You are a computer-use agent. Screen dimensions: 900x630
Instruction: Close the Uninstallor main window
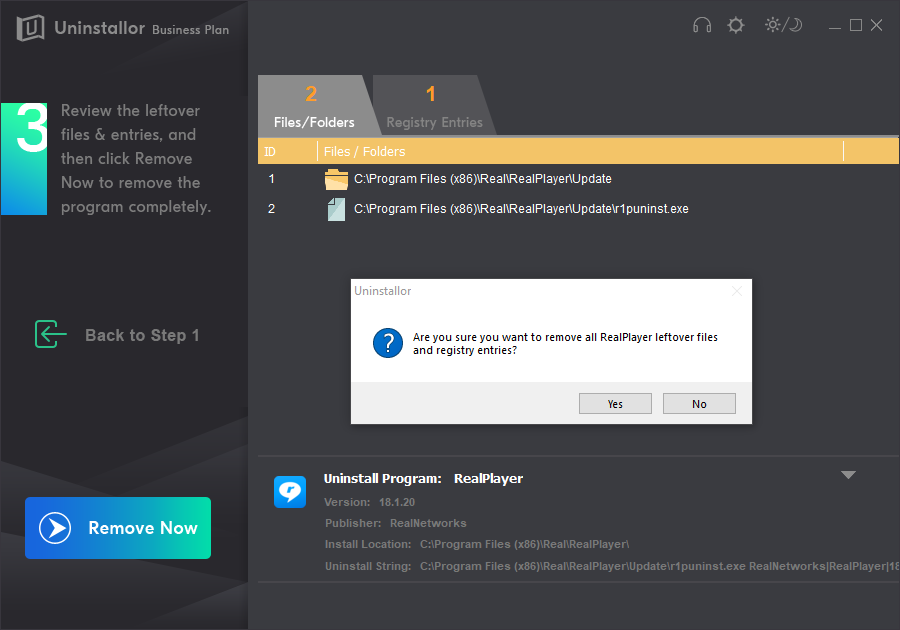point(876,25)
